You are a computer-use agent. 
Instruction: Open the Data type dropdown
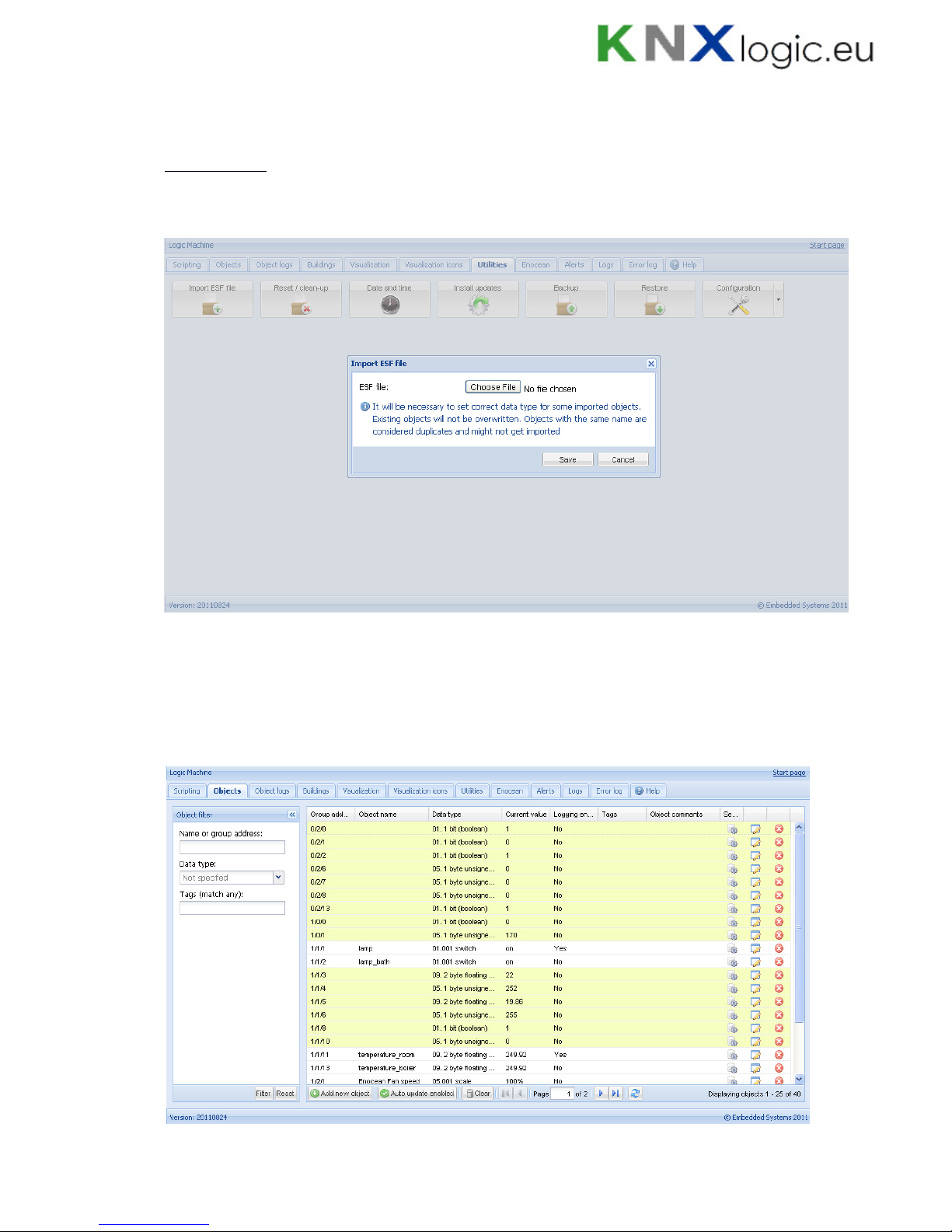278,878
